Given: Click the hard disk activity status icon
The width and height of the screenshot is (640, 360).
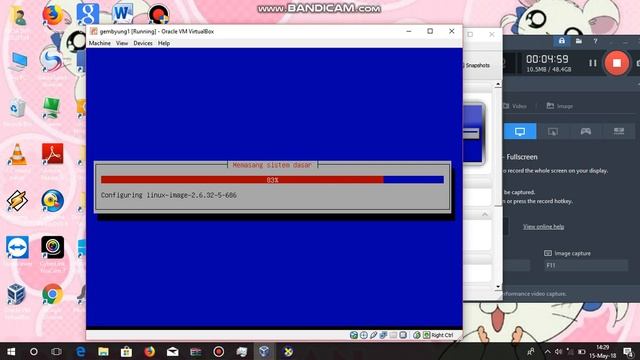Looking at the screenshot, I should 354,335.
